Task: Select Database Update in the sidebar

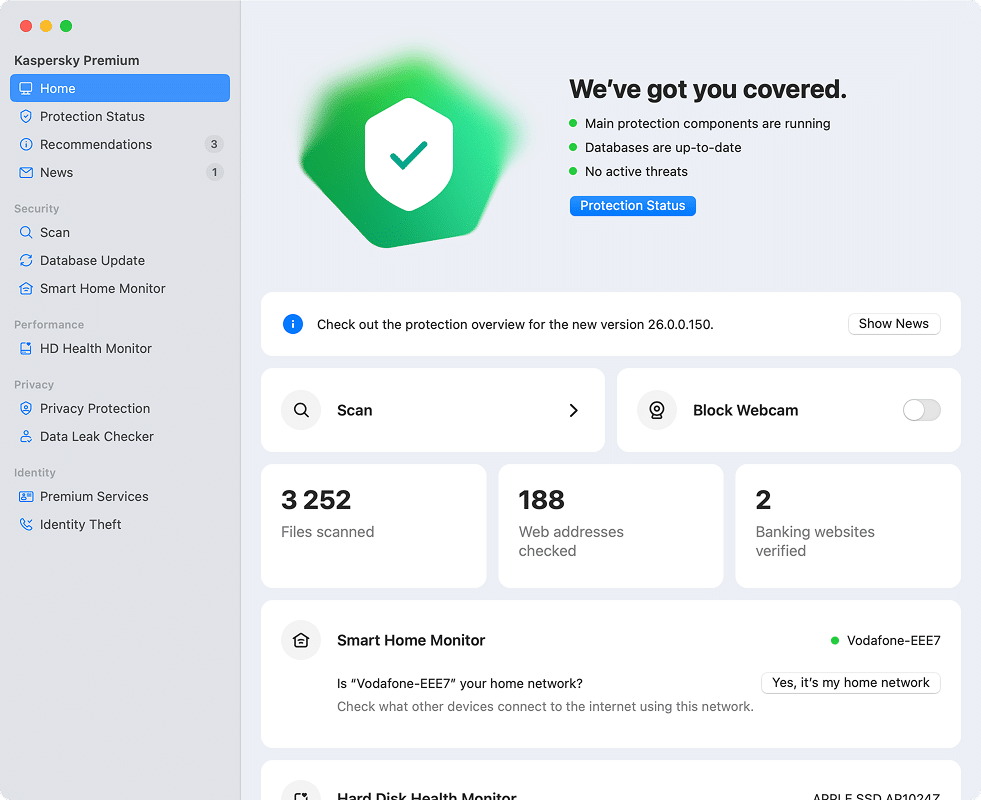Action: [x=120, y=260]
